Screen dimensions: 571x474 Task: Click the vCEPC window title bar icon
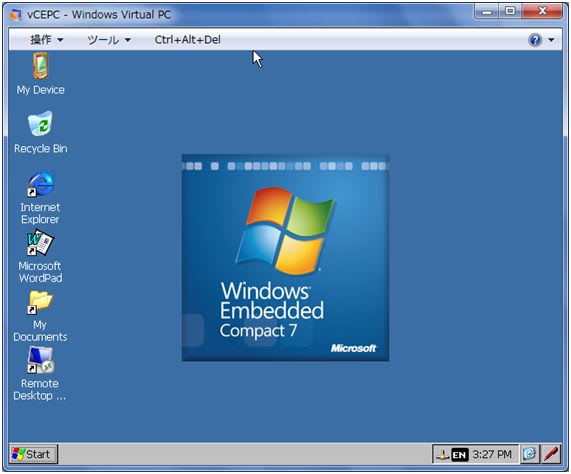(15, 15)
